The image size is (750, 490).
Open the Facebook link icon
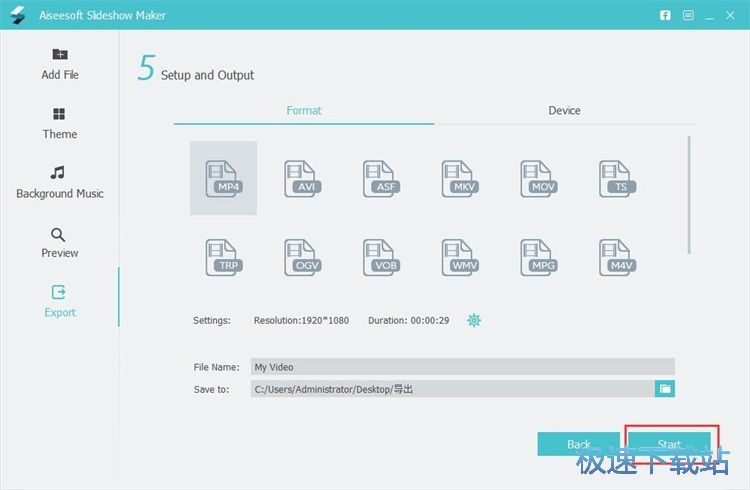tap(665, 15)
